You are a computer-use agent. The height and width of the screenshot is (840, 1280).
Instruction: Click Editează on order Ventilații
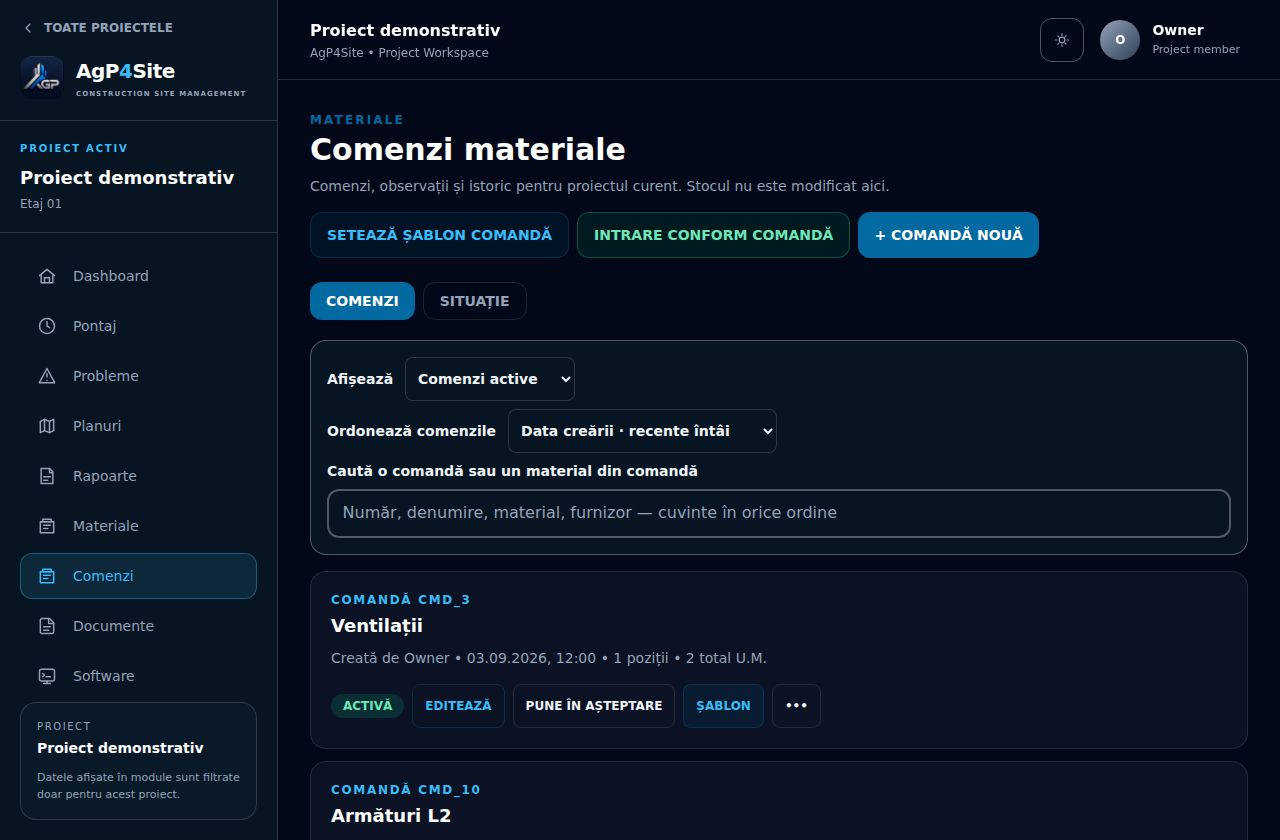coord(458,706)
